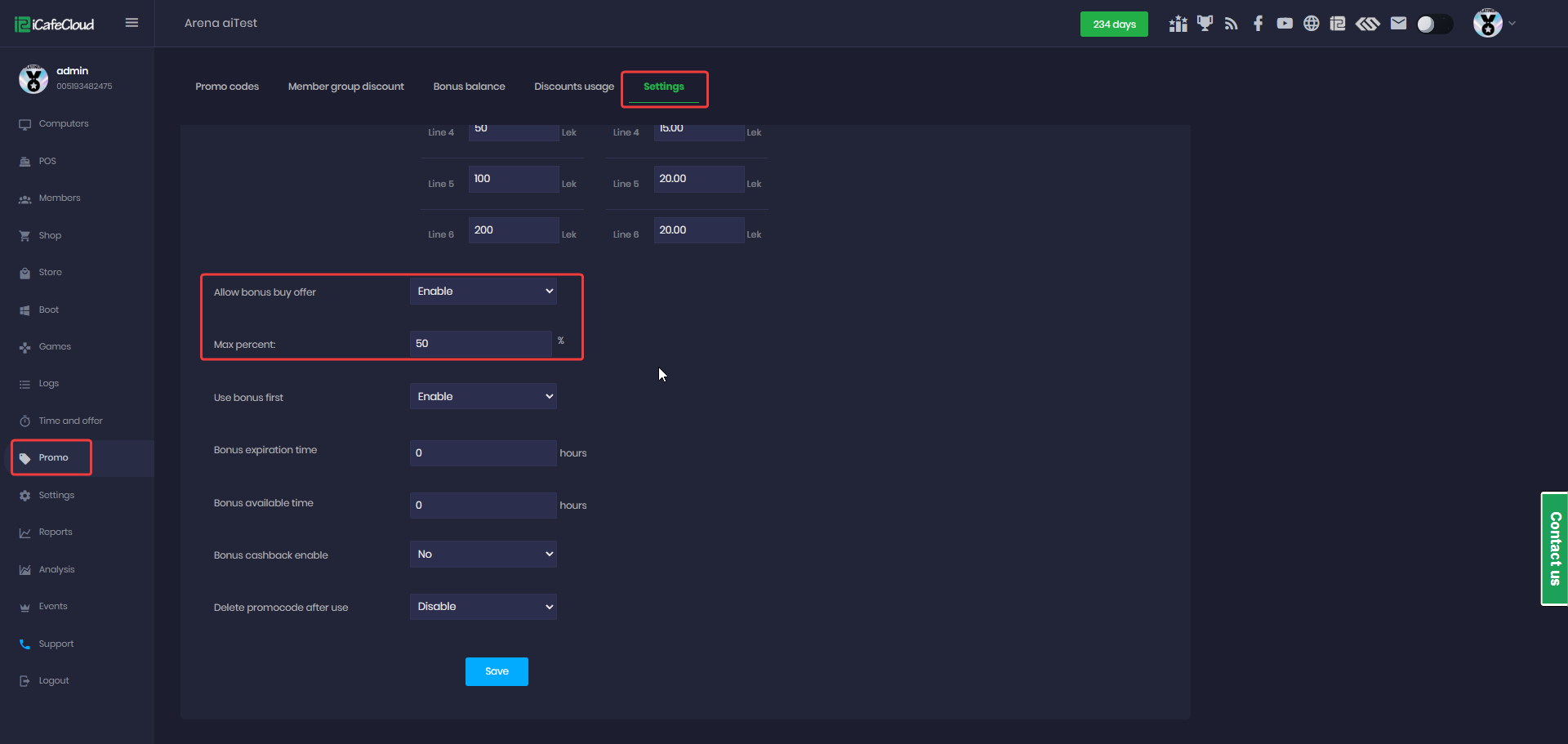1568x744 pixels.
Task: Click the globe website icon
Action: point(1311,24)
